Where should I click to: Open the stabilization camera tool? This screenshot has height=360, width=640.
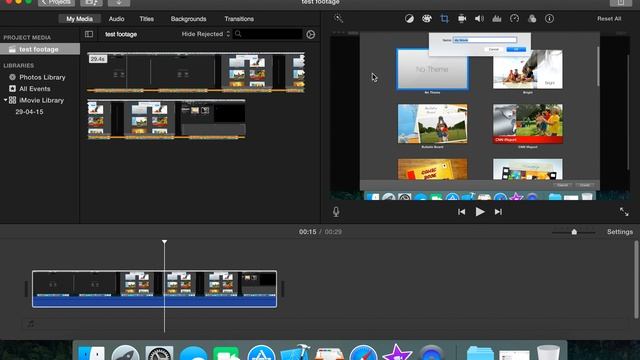tap(462, 19)
